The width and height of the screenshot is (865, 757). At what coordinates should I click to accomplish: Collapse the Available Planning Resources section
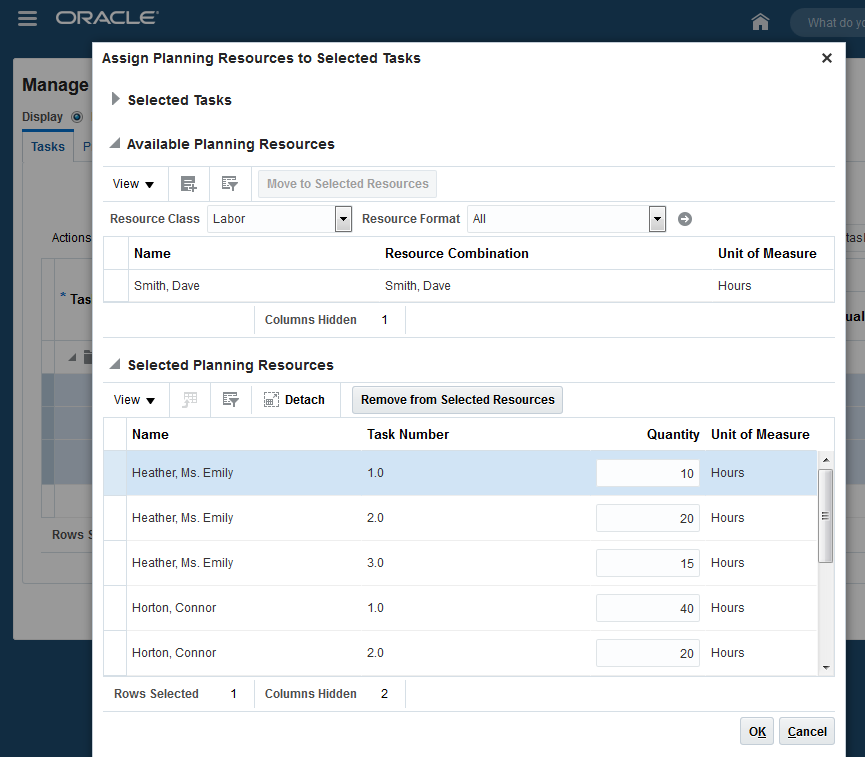(115, 144)
